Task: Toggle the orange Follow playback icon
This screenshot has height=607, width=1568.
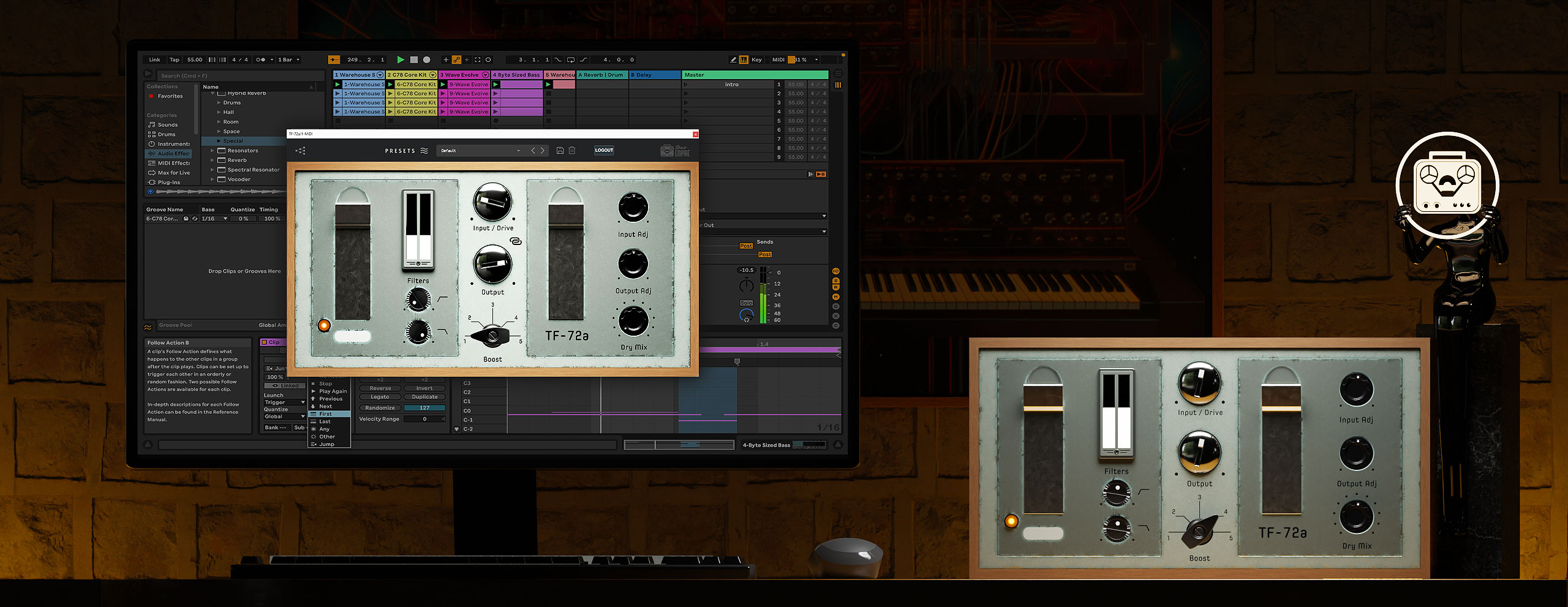Action: point(334,59)
